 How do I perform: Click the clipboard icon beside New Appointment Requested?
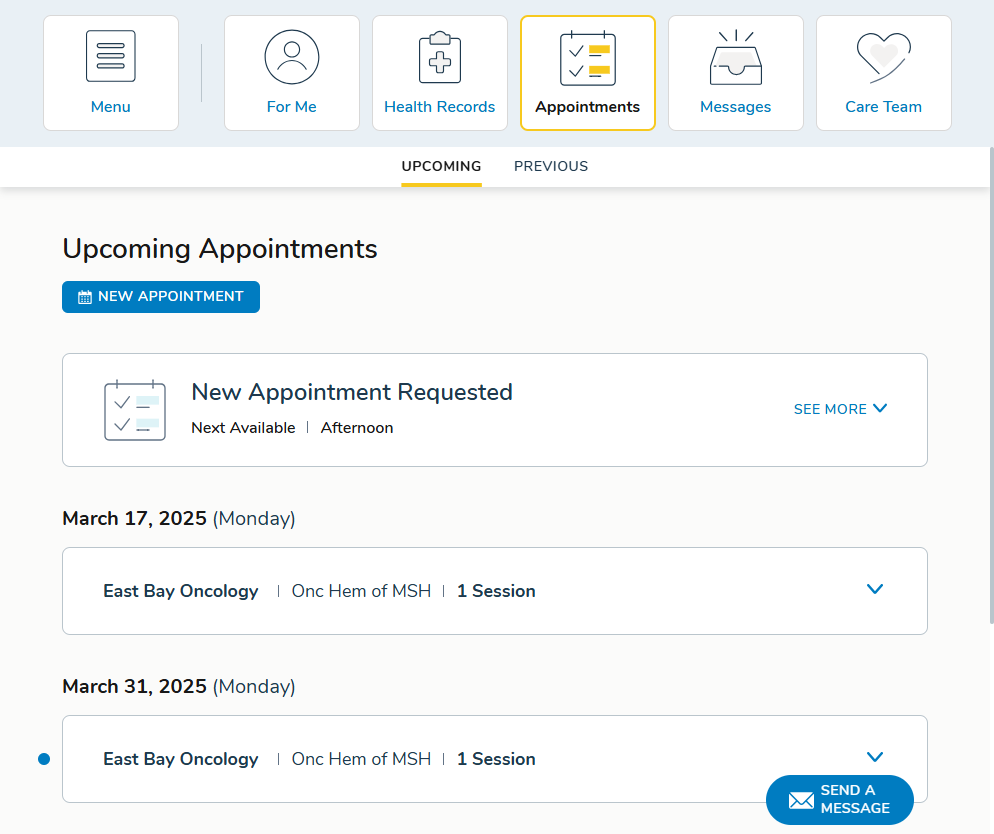click(134, 409)
